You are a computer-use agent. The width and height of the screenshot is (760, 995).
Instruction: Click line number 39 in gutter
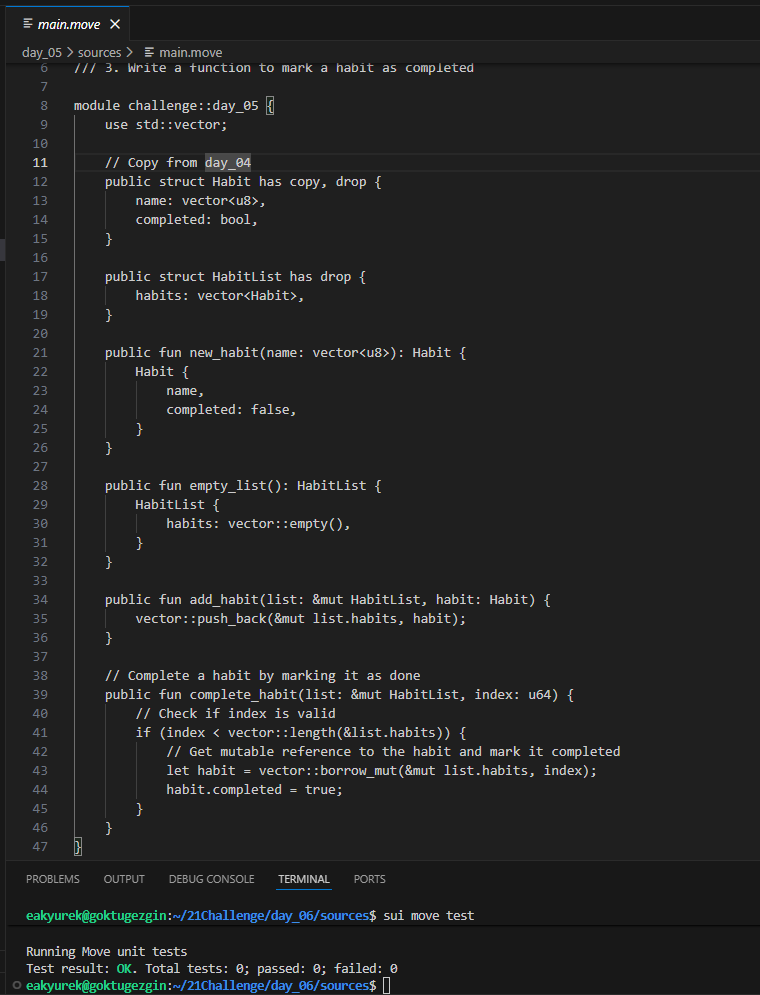(x=40, y=694)
